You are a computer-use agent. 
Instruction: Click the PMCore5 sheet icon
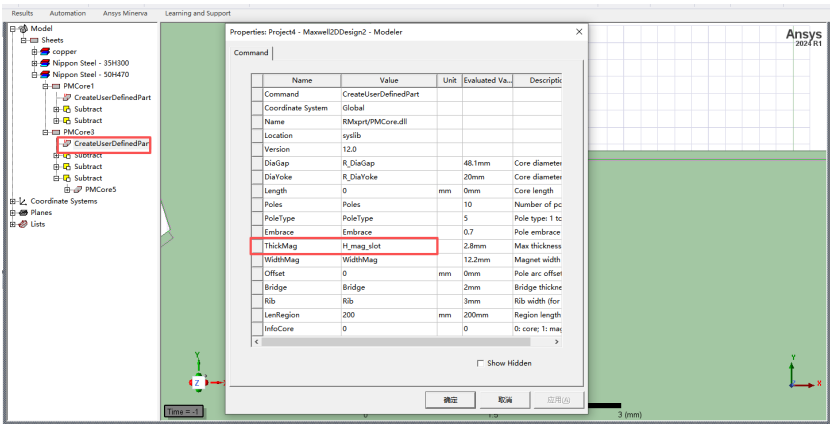78,190
